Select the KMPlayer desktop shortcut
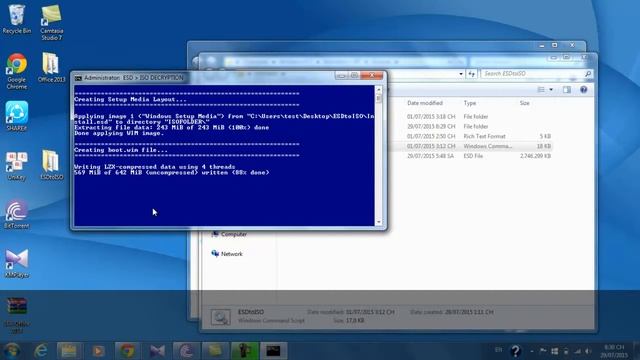The width and height of the screenshot is (640, 360). (16, 263)
